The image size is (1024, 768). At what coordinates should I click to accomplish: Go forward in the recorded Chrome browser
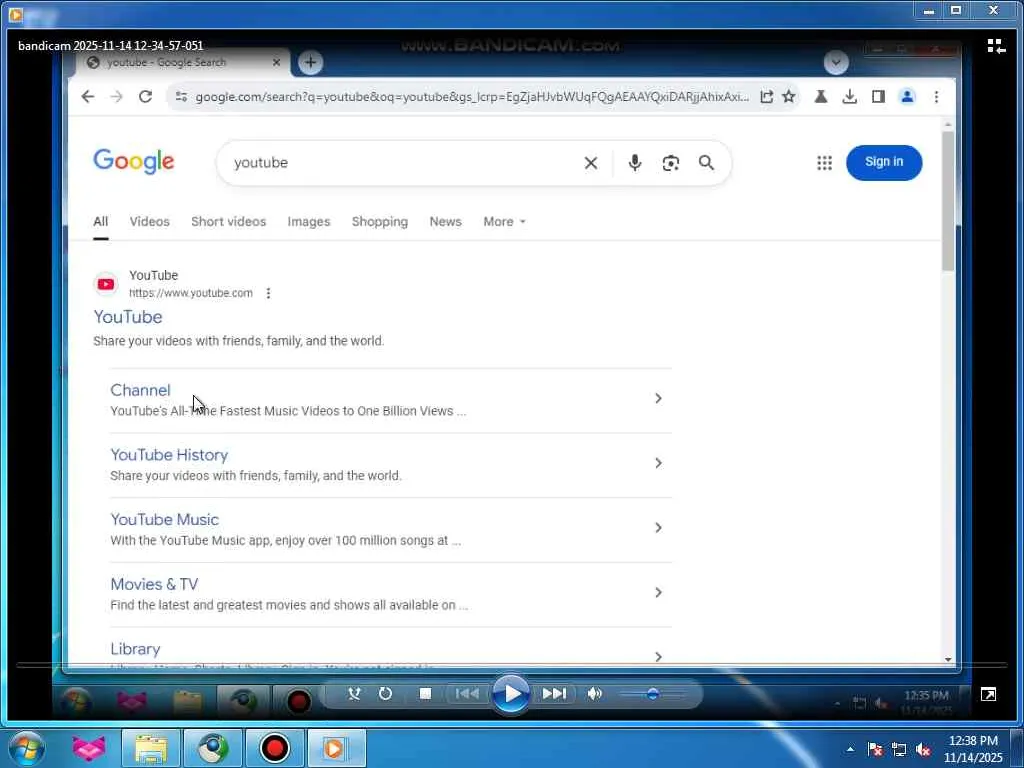pyautogui.click(x=116, y=97)
